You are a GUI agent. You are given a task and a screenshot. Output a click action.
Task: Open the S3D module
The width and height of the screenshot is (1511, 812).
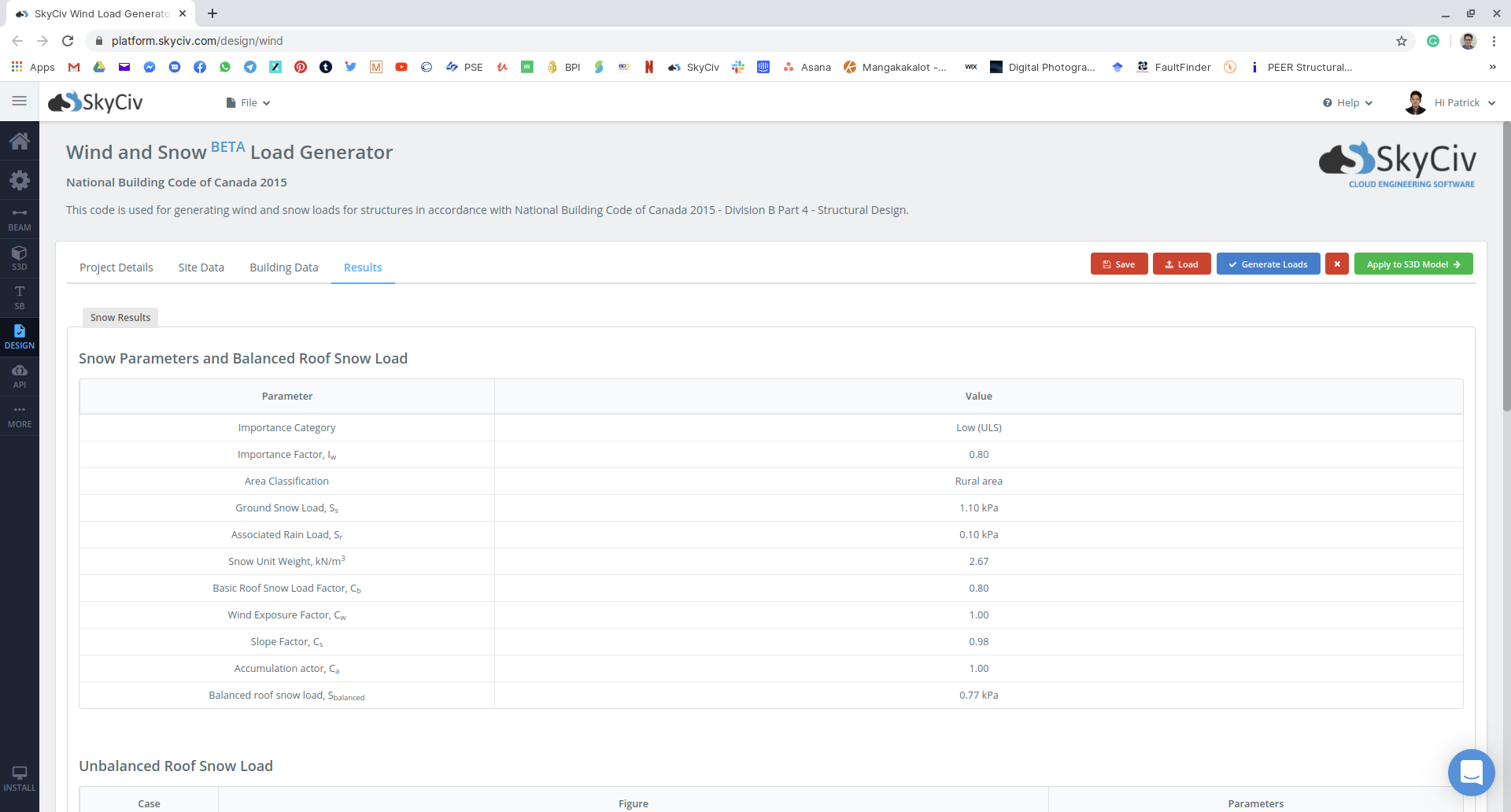tap(20, 259)
